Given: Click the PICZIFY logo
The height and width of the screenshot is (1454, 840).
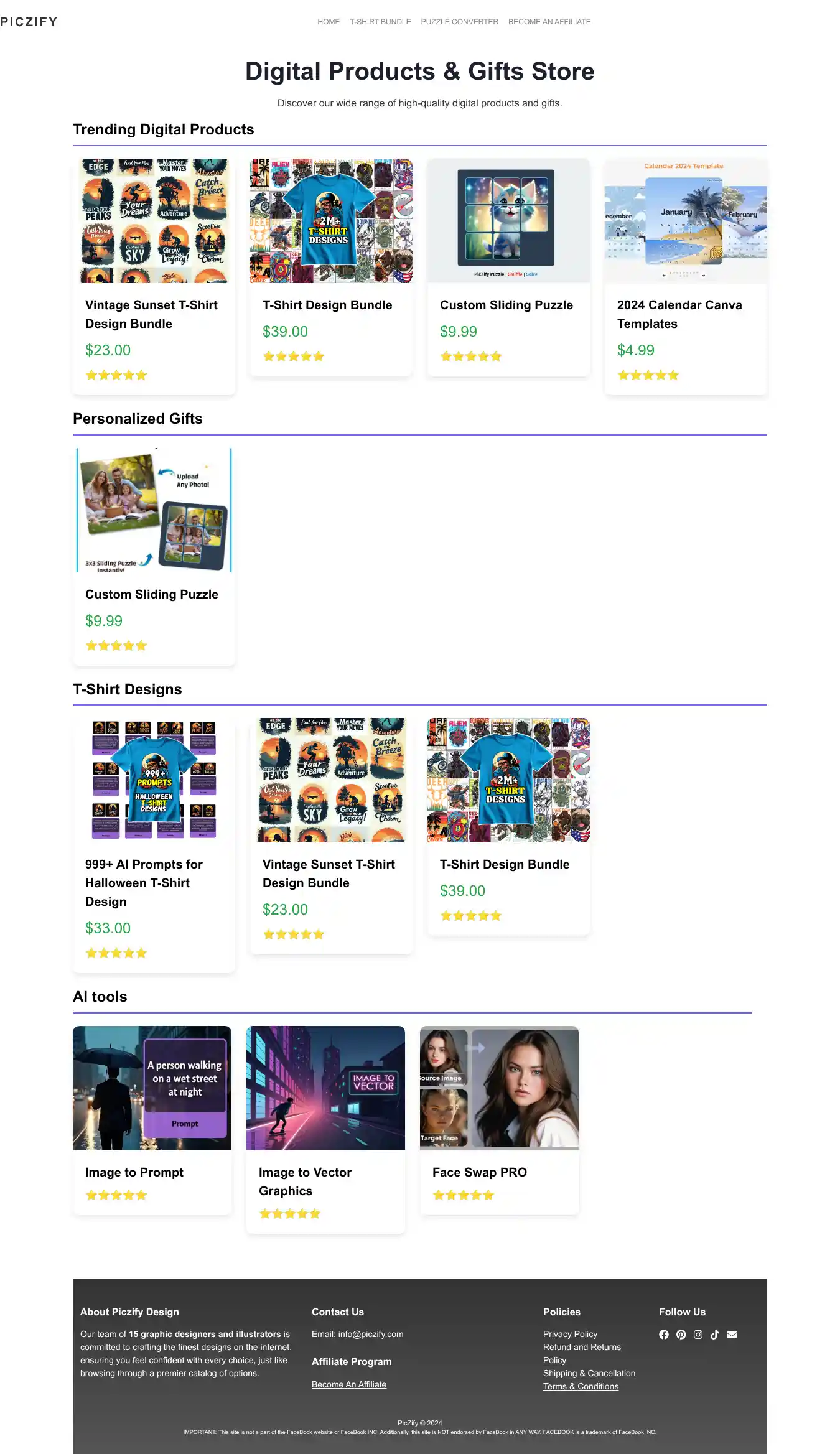Looking at the screenshot, I should [x=29, y=22].
